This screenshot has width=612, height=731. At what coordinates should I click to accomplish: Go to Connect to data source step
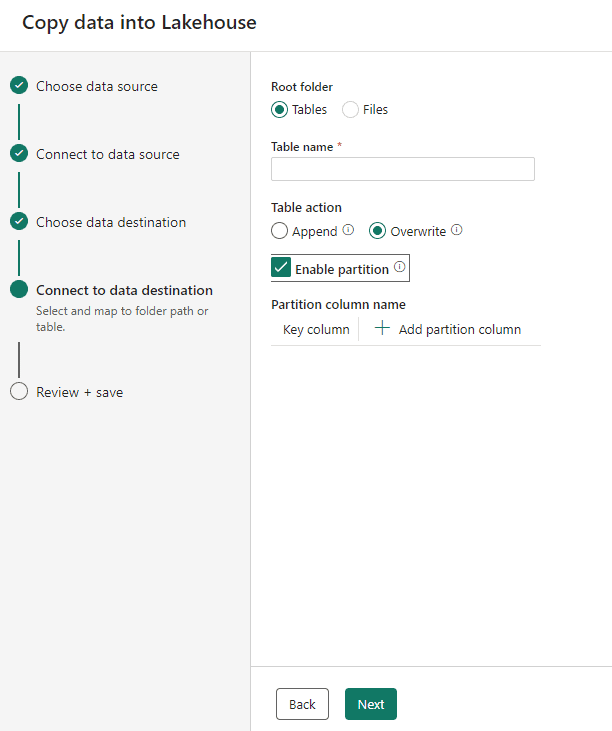coord(108,154)
